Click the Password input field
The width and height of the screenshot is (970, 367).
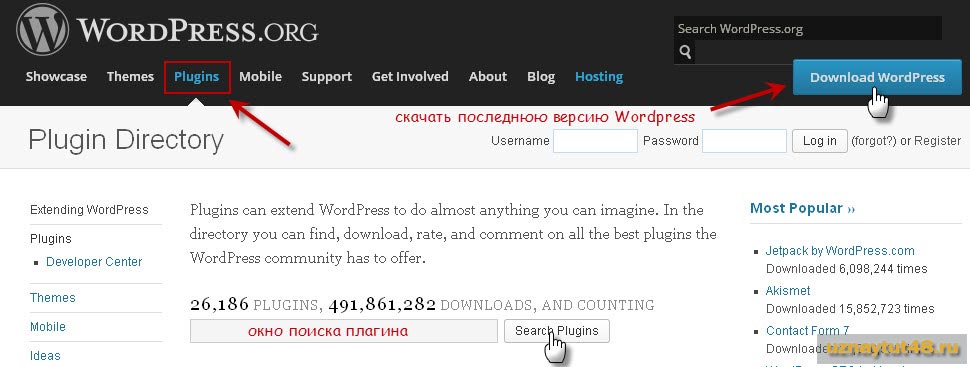click(744, 141)
